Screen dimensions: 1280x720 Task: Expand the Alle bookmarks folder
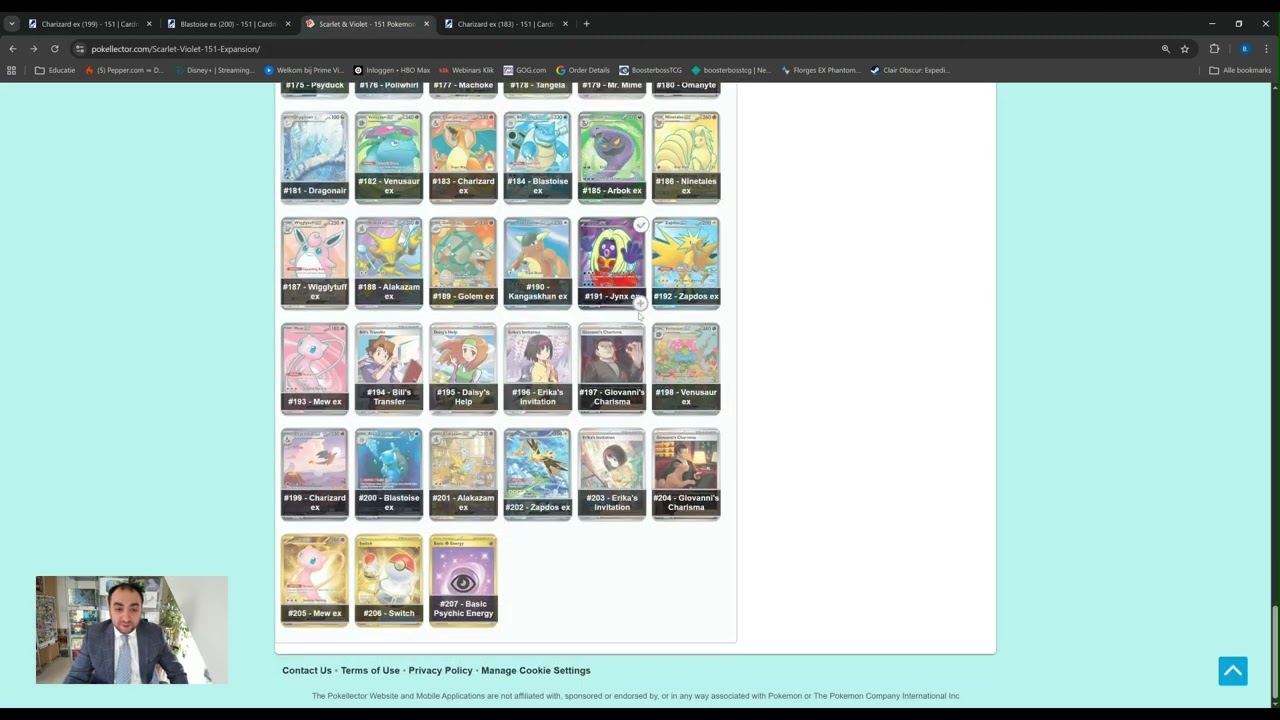1240,70
